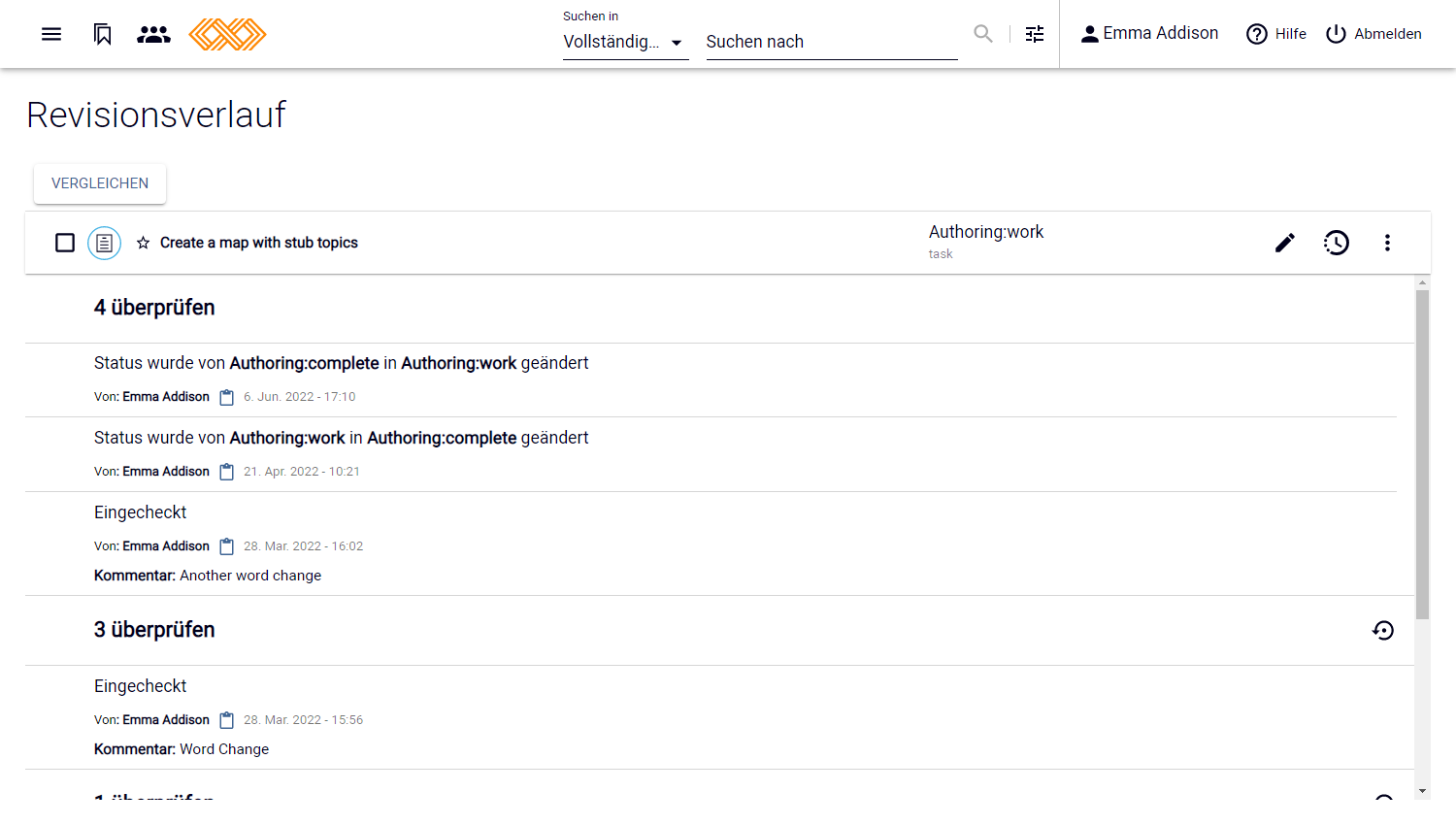Image resolution: width=1456 pixels, height=825 pixels.
Task: Click the Authoring:work status label
Action: (986, 232)
